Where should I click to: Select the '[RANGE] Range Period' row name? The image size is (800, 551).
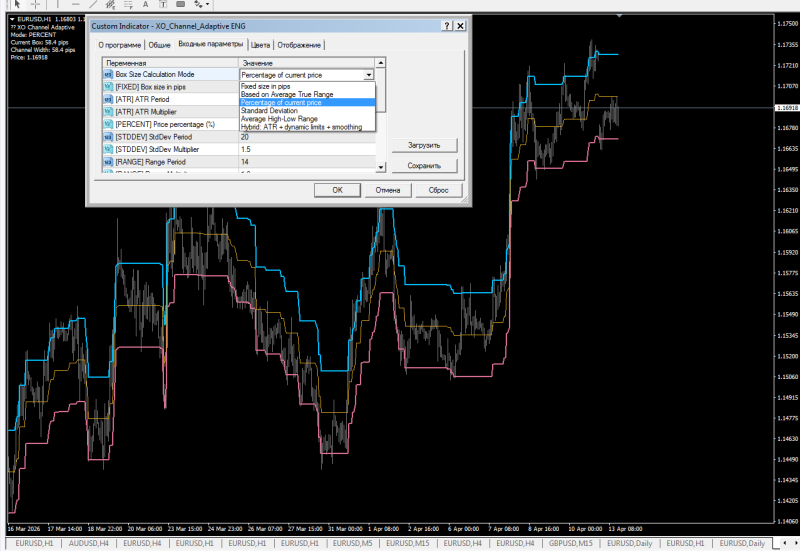click(151, 162)
